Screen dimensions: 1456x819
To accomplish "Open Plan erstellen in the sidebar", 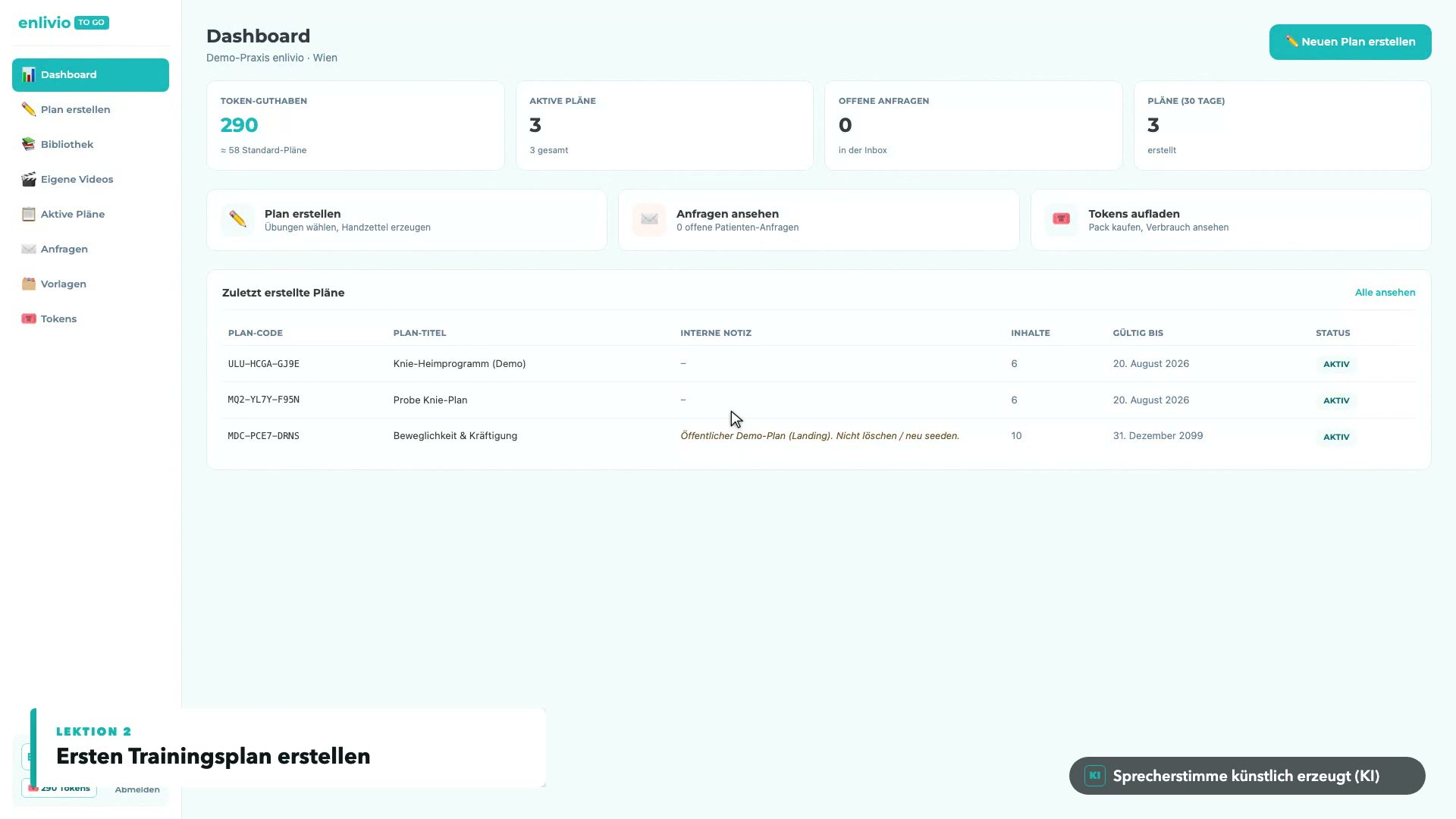I will point(90,109).
